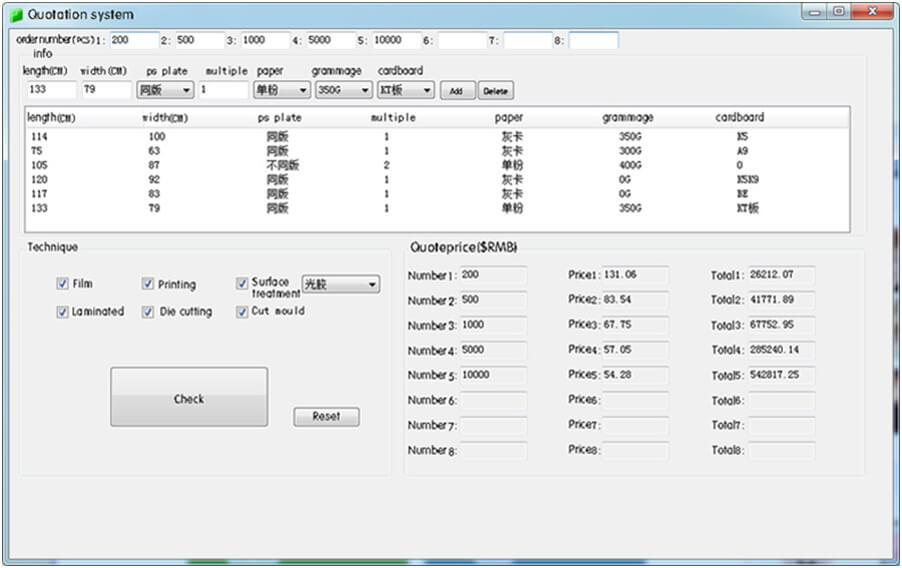Click the large Check button
The height and width of the screenshot is (568, 902).
tap(189, 397)
